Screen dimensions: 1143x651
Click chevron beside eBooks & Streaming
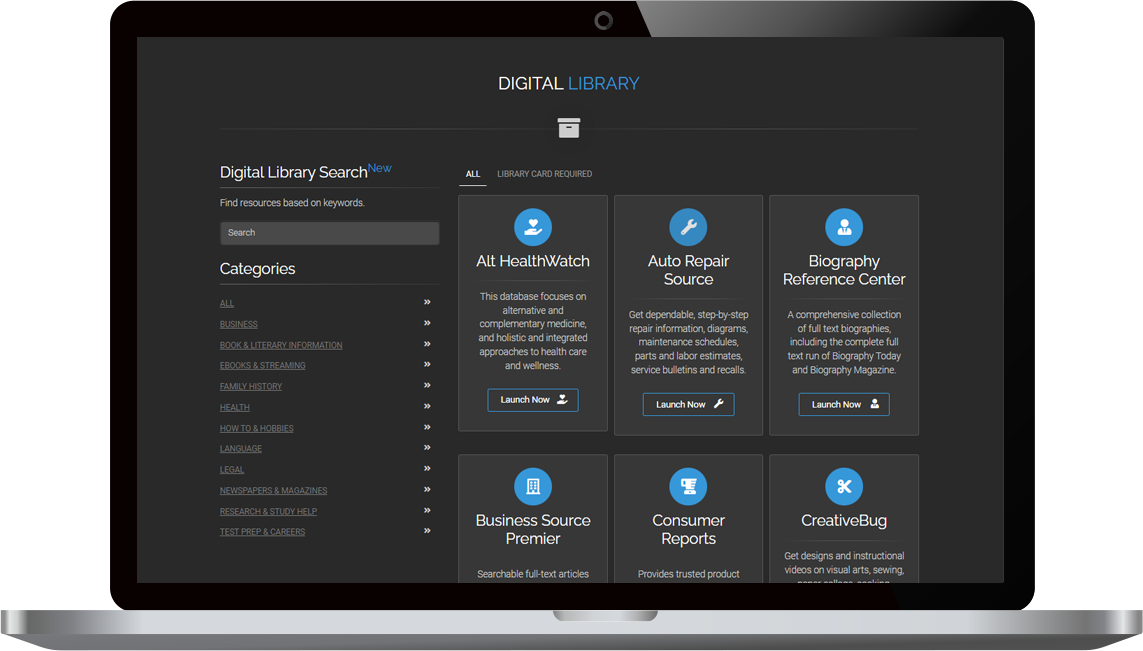coord(427,364)
